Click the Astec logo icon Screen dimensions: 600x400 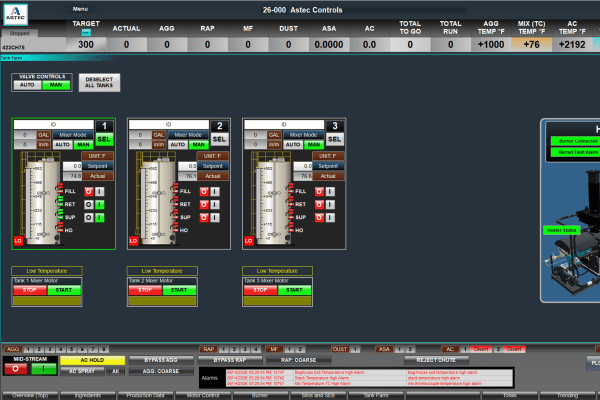[x=16, y=15]
